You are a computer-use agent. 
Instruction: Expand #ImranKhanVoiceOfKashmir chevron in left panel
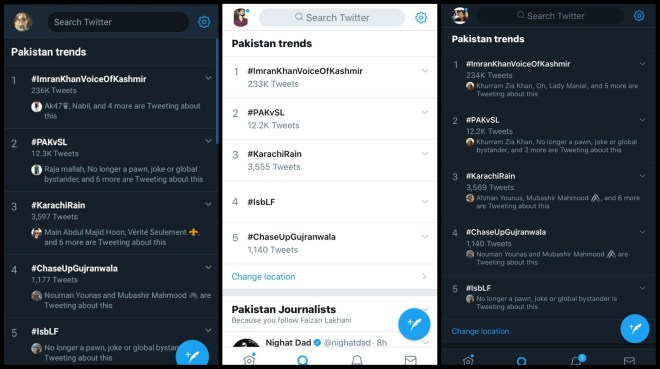[208, 78]
